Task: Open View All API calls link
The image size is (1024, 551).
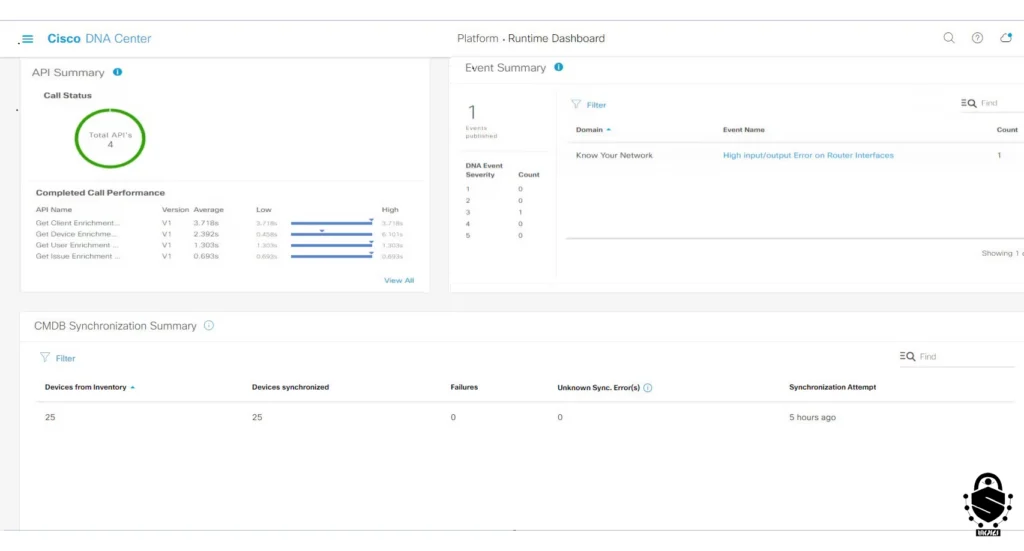Action: click(398, 280)
